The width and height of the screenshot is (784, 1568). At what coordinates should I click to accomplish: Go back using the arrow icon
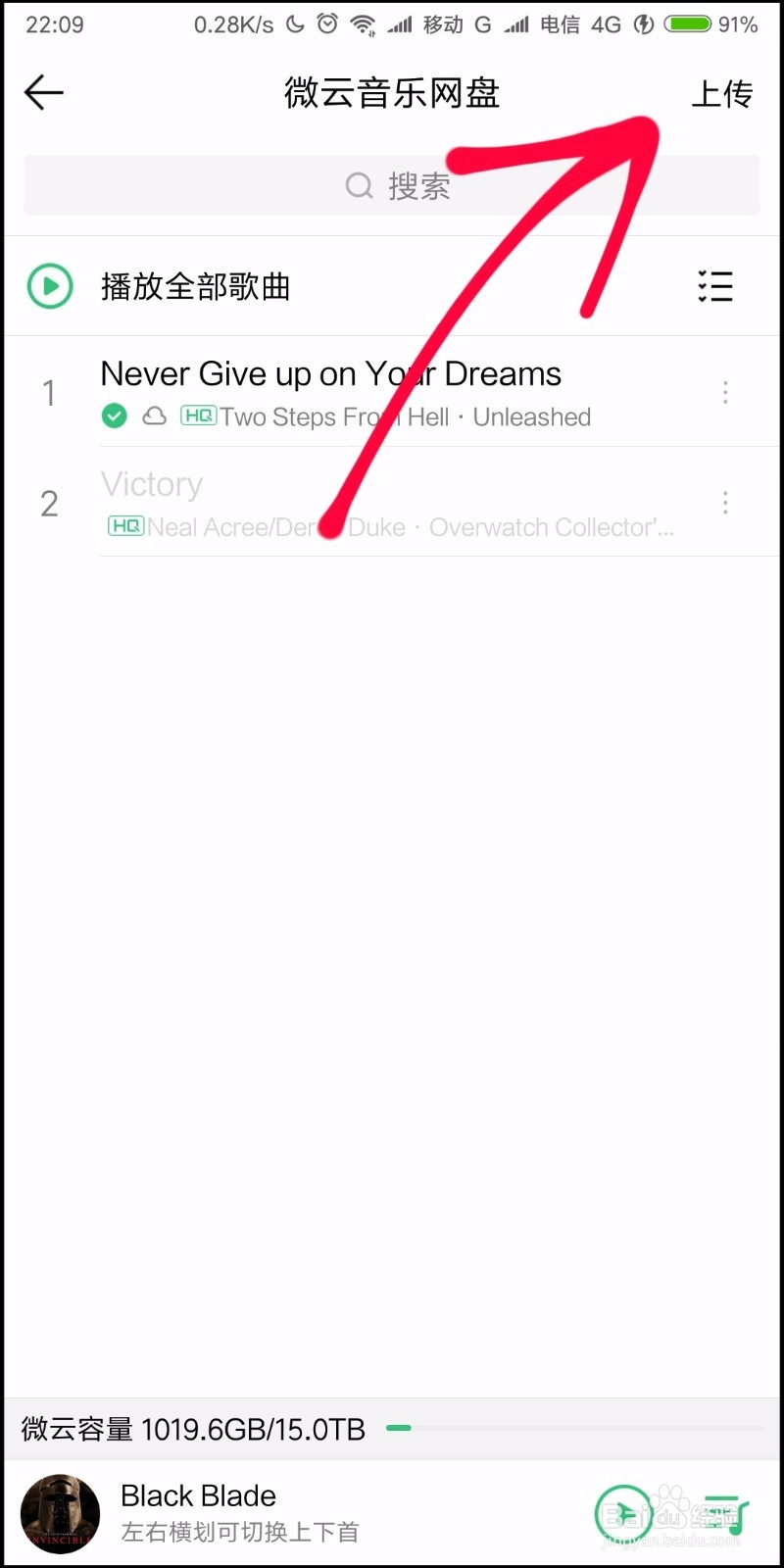pyautogui.click(x=44, y=93)
